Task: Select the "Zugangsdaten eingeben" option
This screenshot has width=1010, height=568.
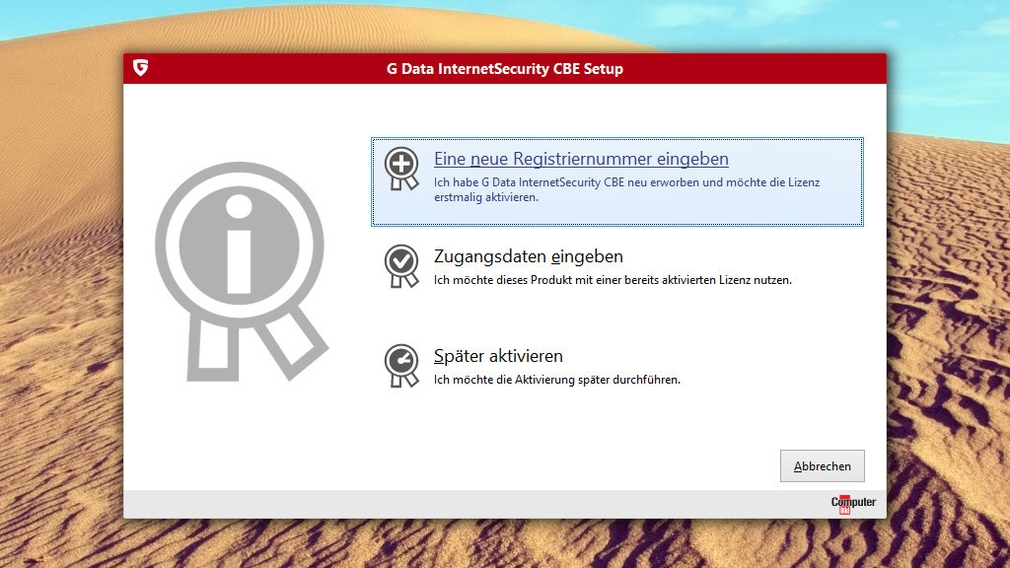Action: [528, 256]
